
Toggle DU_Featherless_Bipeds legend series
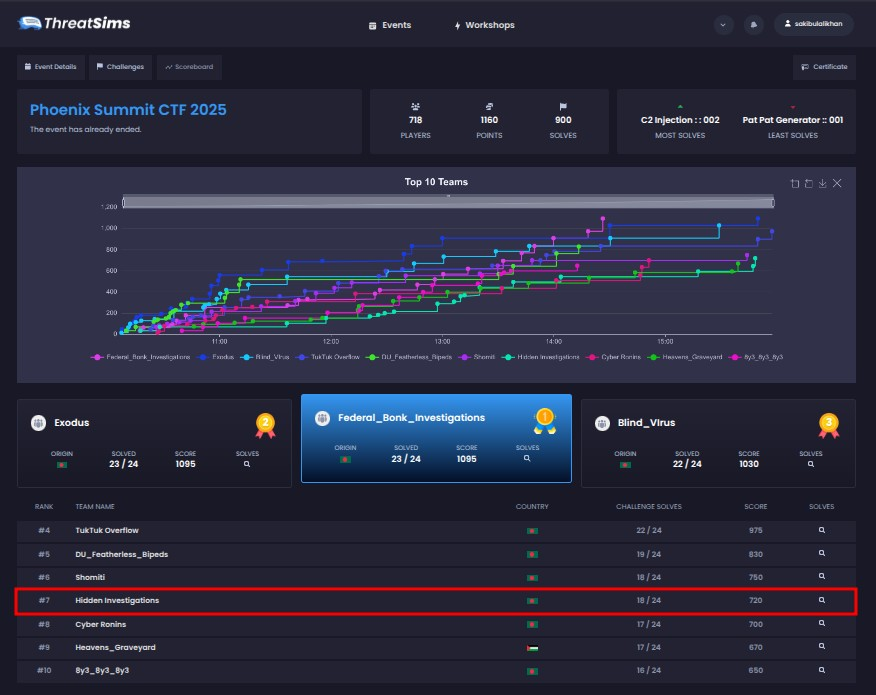[409, 357]
